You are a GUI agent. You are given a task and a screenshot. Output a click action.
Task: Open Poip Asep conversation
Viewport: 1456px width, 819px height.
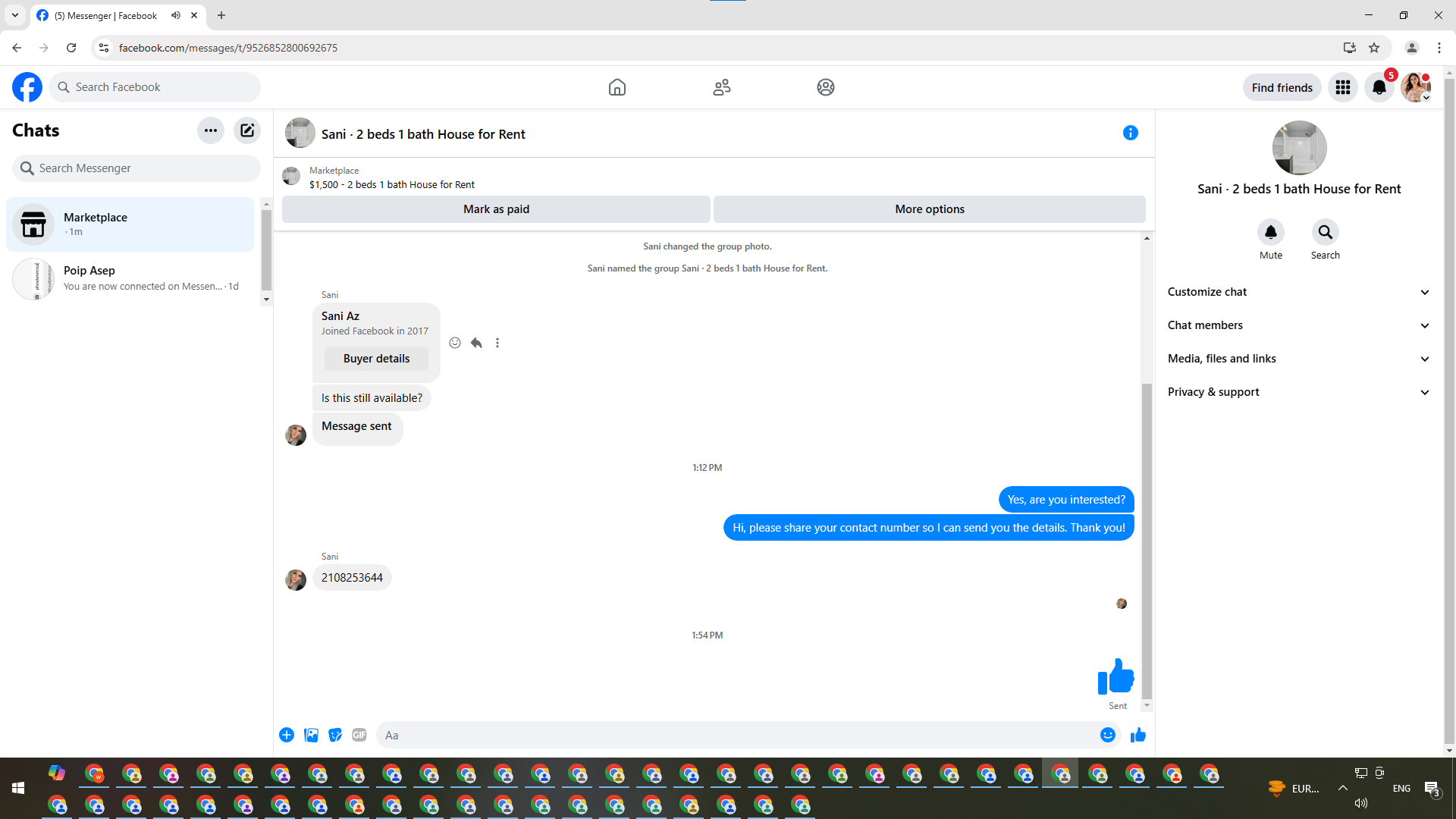(x=130, y=278)
